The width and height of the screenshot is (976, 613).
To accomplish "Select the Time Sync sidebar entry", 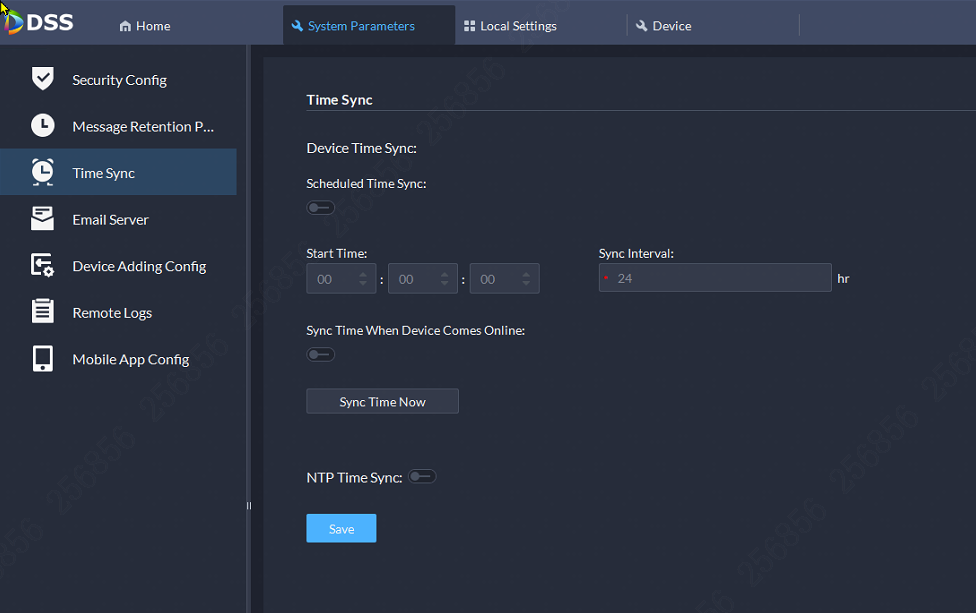I will [118, 172].
